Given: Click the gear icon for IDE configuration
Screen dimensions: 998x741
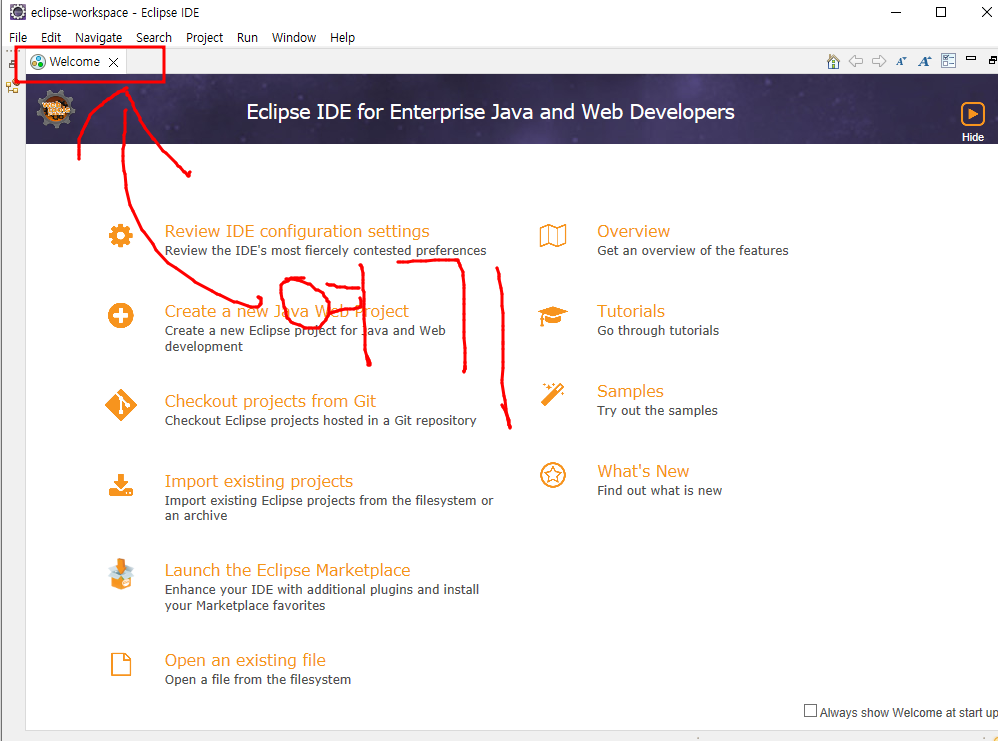Looking at the screenshot, I should click(x=120, y=236).
